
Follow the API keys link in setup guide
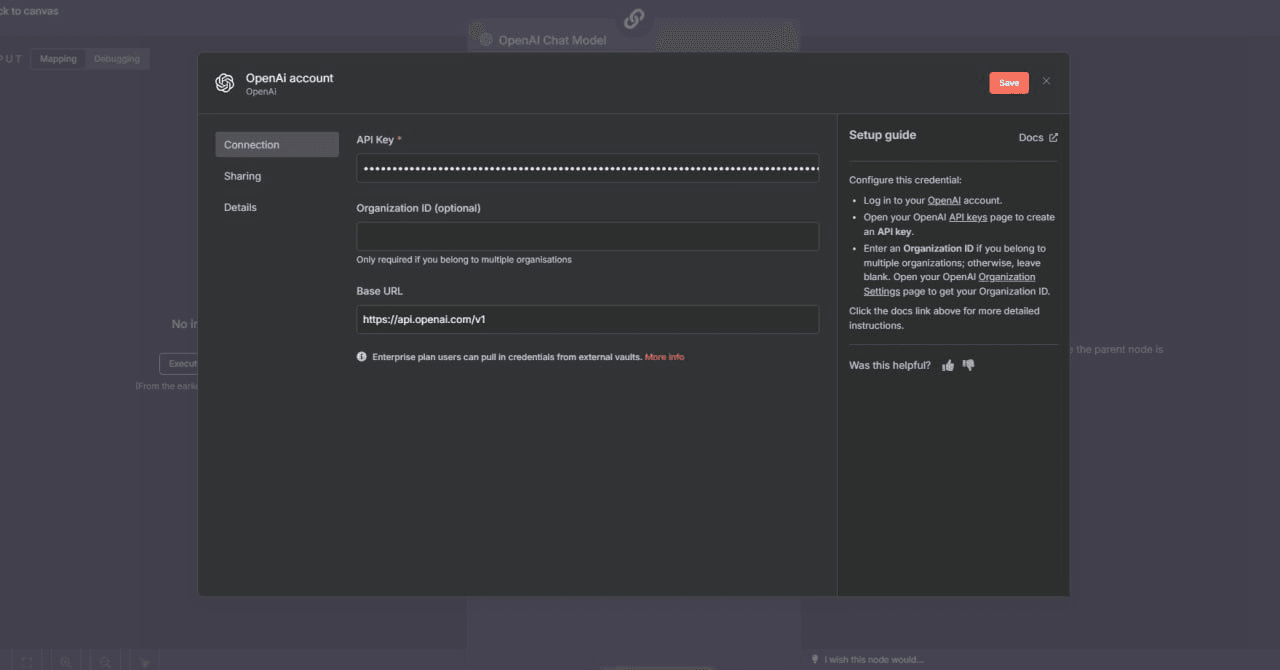point(967,217)
